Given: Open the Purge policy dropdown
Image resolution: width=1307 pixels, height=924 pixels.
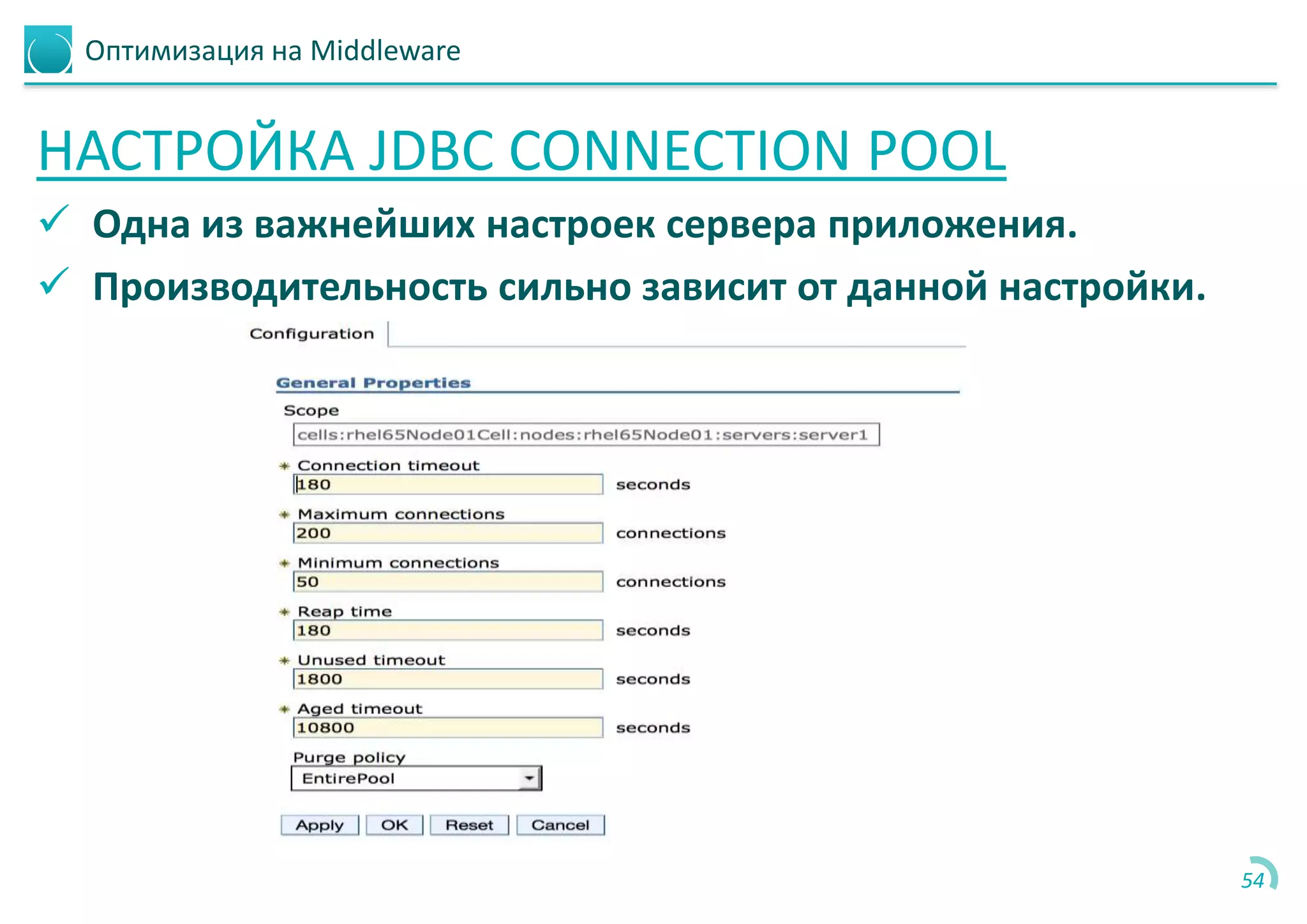Looking at the screenshot, I should click(x=416, y=779).
